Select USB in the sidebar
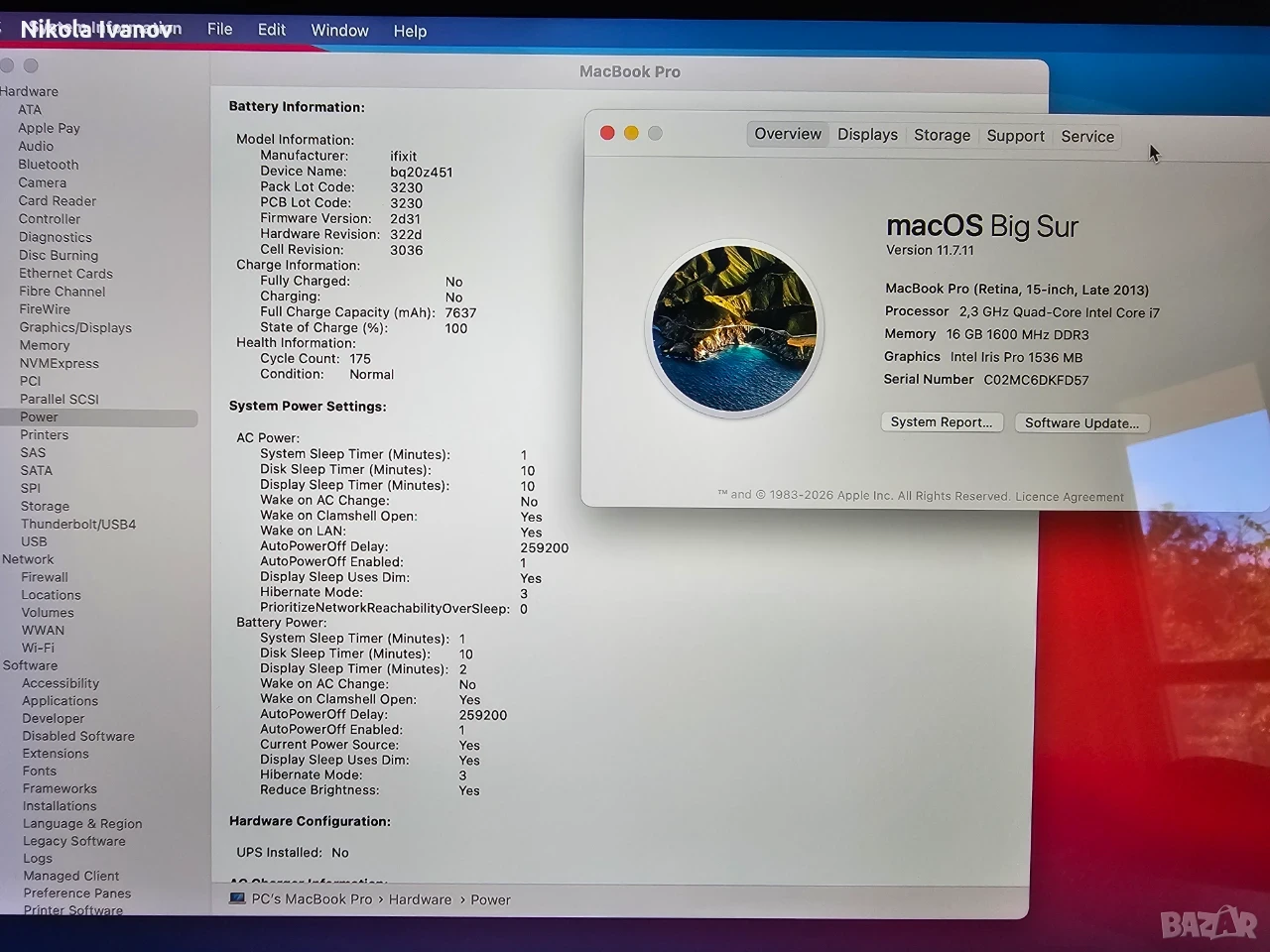The width and height of the screenshot is (1270, 952). click(34, 541)
